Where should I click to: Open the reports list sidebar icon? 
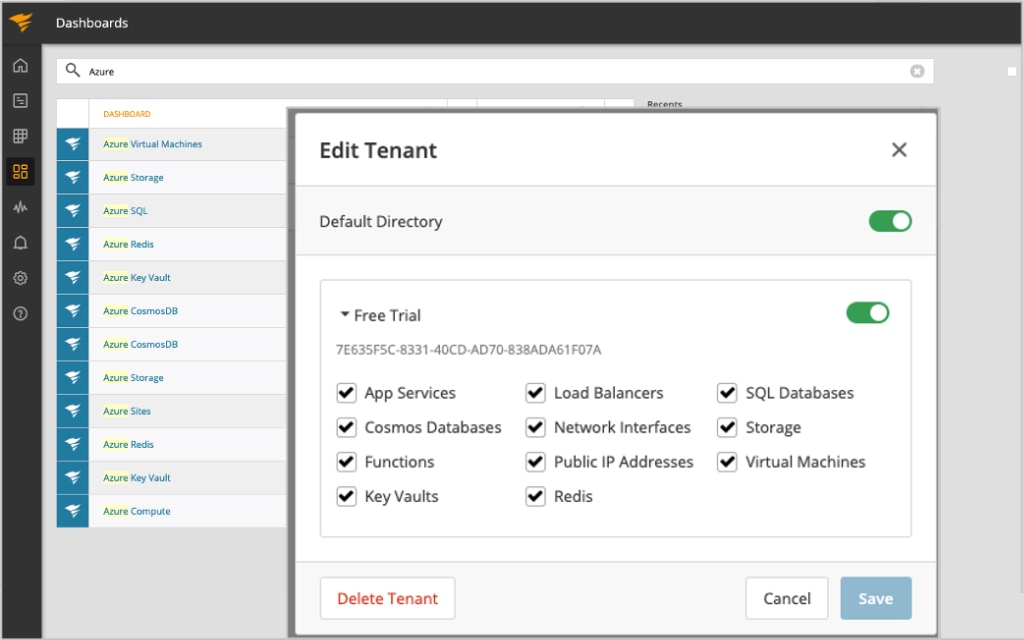[x=20, y=101]
